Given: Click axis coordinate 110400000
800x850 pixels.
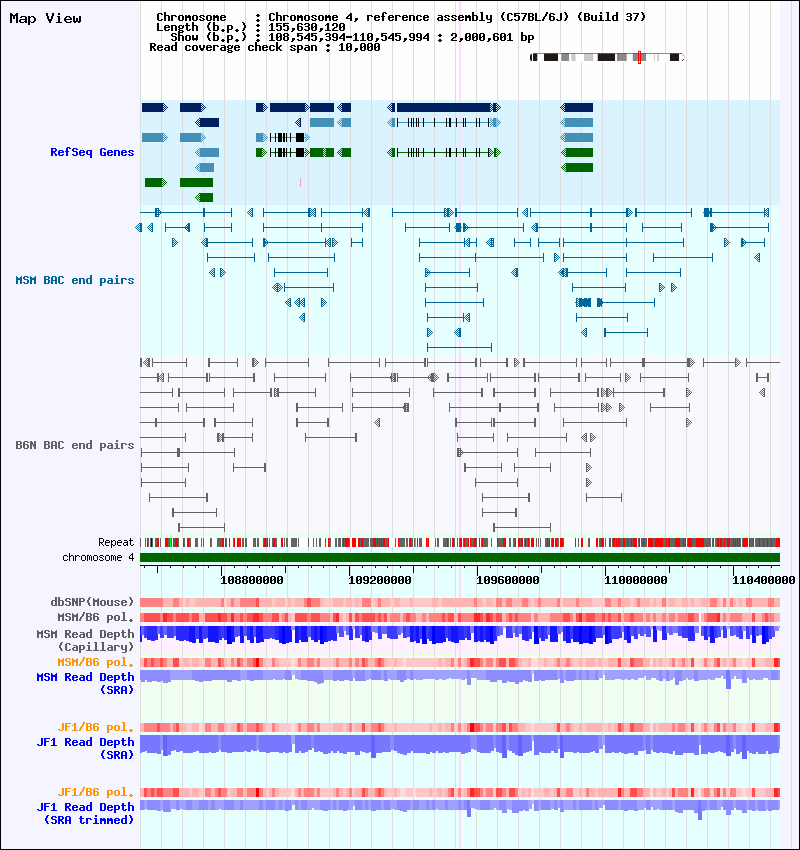Looking at the screenshot, I should click(x=764, y=580).
